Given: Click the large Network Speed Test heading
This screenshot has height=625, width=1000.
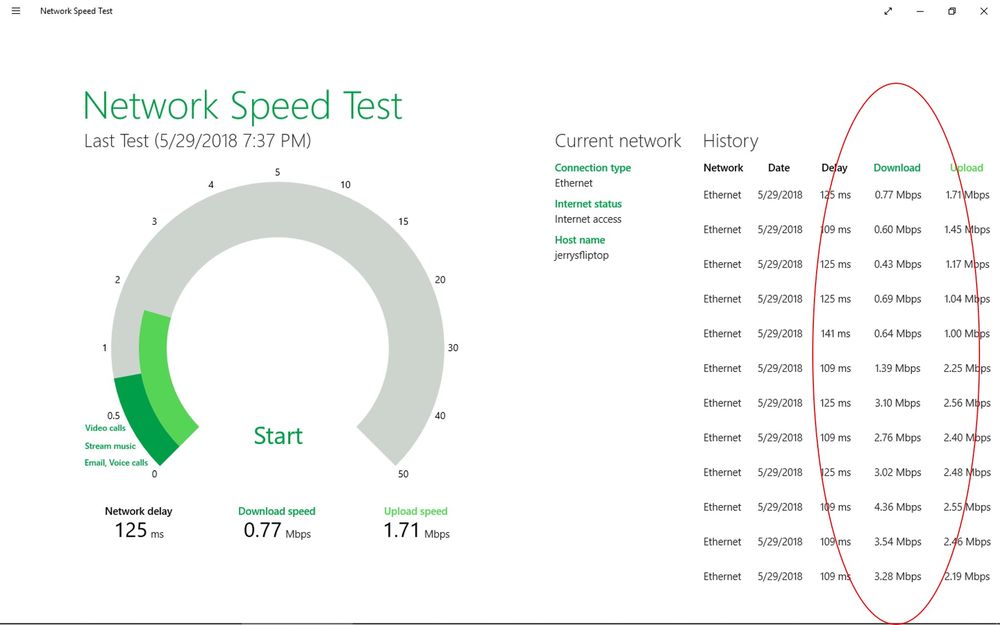Looking at the screenshot, I should [x=243, y=106].
